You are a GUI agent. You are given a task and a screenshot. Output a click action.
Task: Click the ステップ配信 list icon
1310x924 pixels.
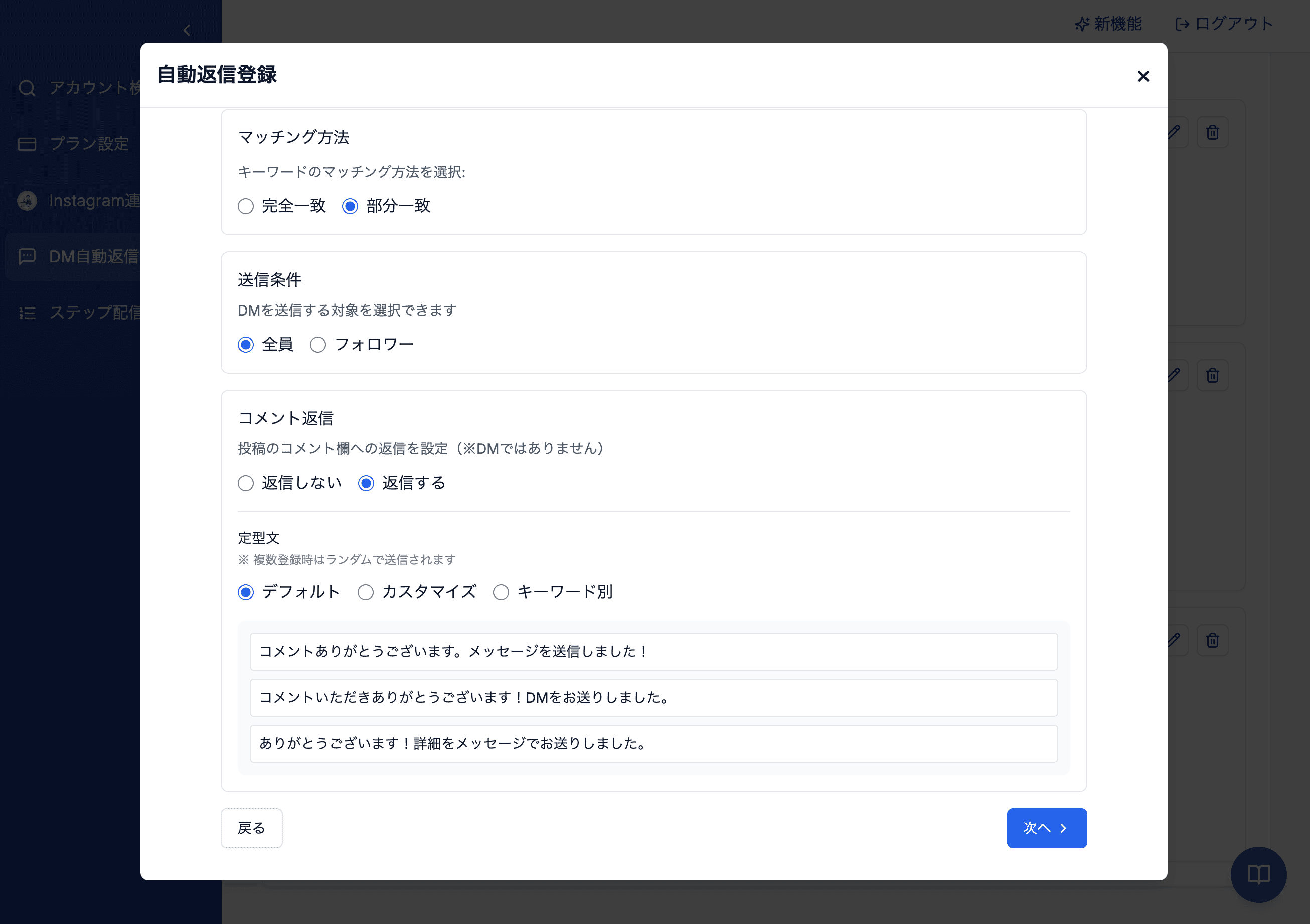[27, 313]
